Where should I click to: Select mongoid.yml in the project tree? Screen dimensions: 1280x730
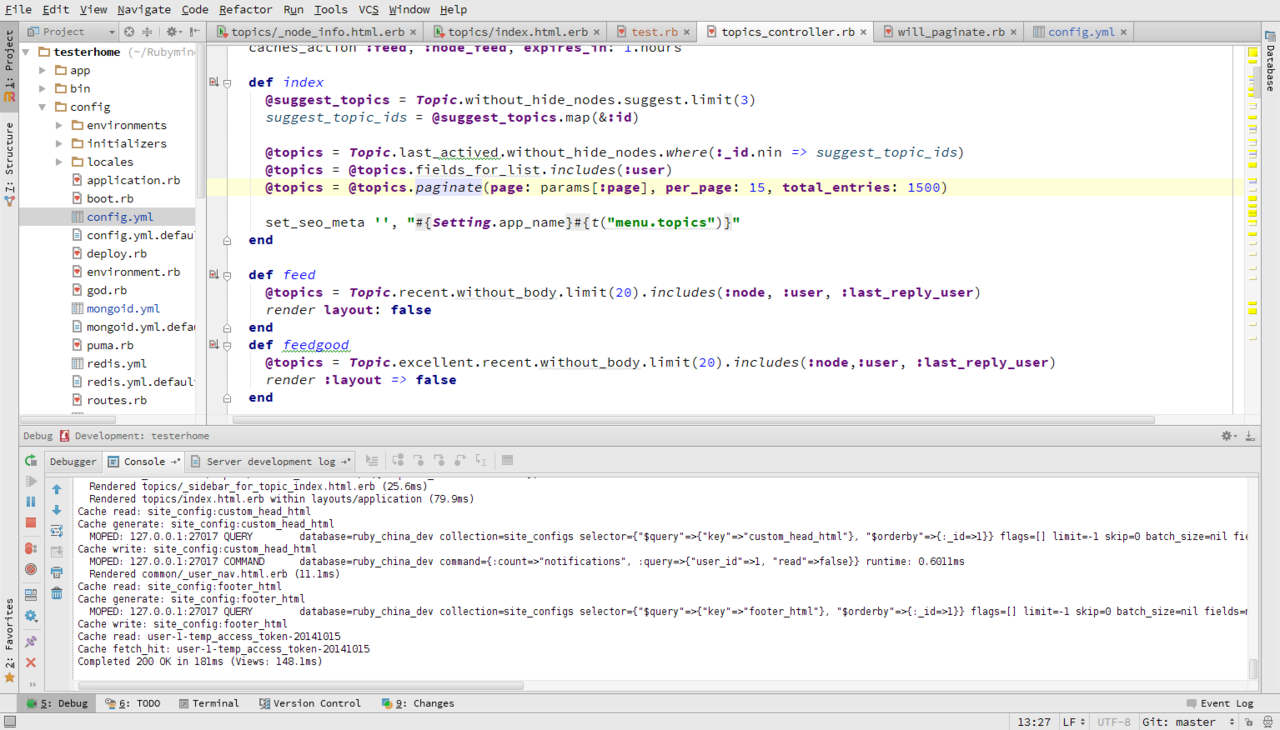coord(123,309)
